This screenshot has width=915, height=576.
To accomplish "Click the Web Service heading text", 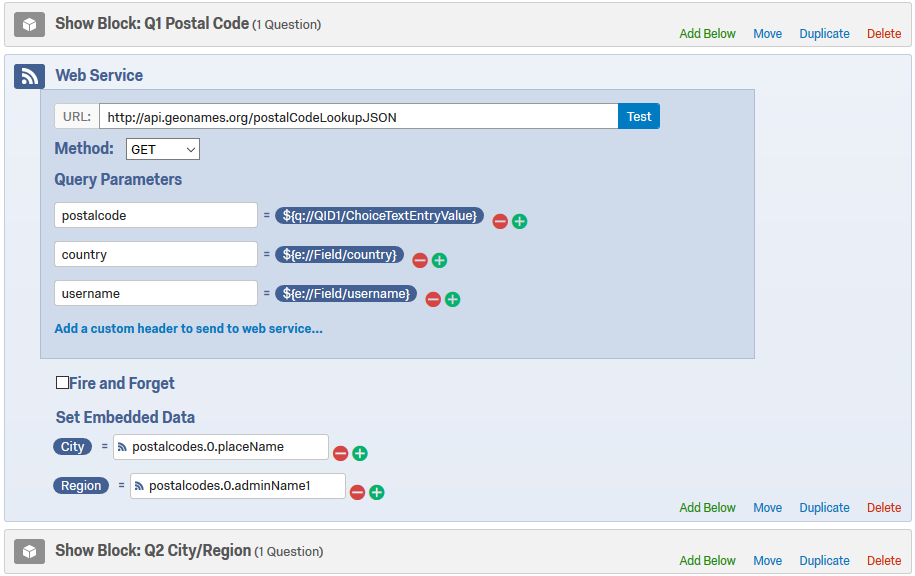I will [x=99, y=75].
